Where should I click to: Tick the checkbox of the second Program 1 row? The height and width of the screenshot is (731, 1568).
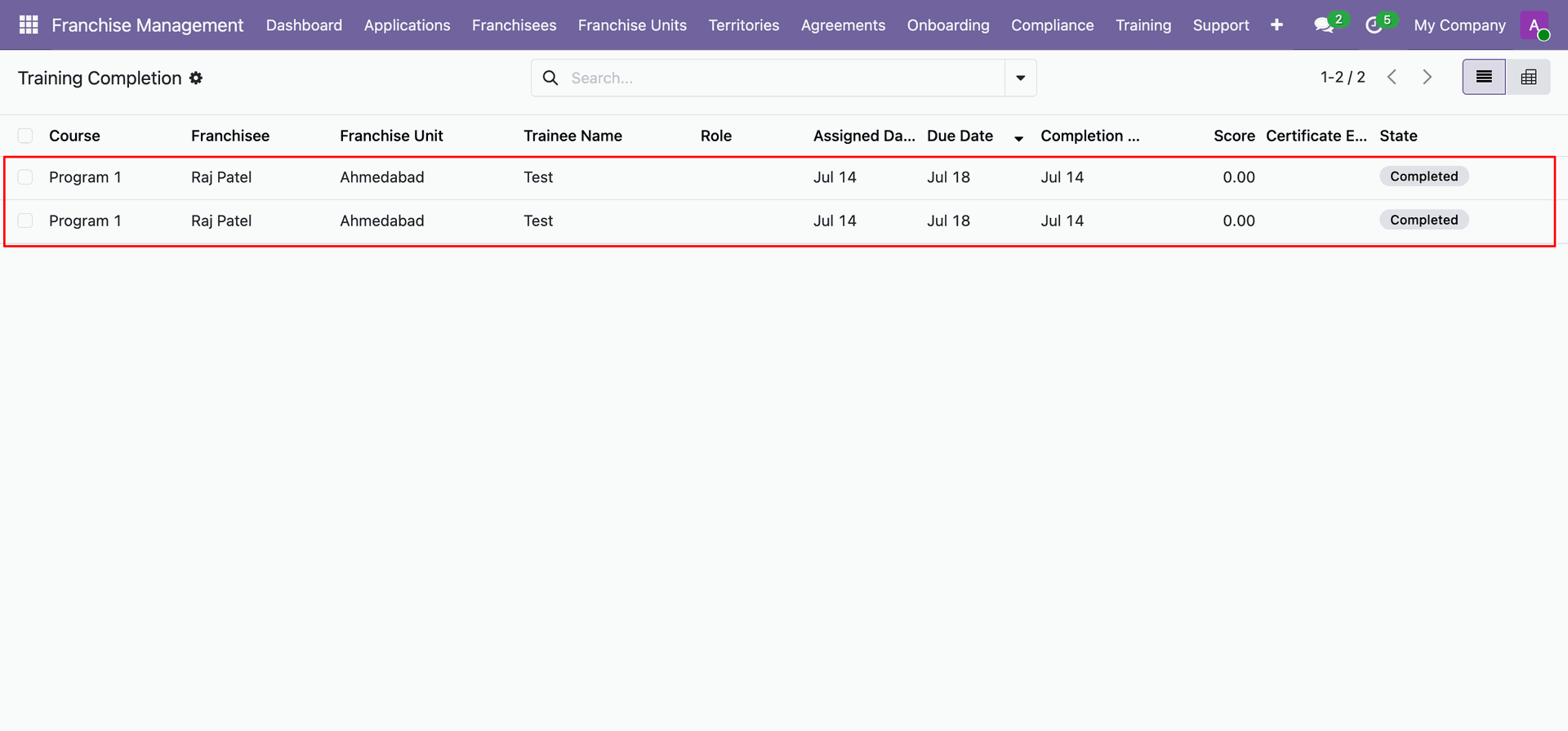coord(25,221)
